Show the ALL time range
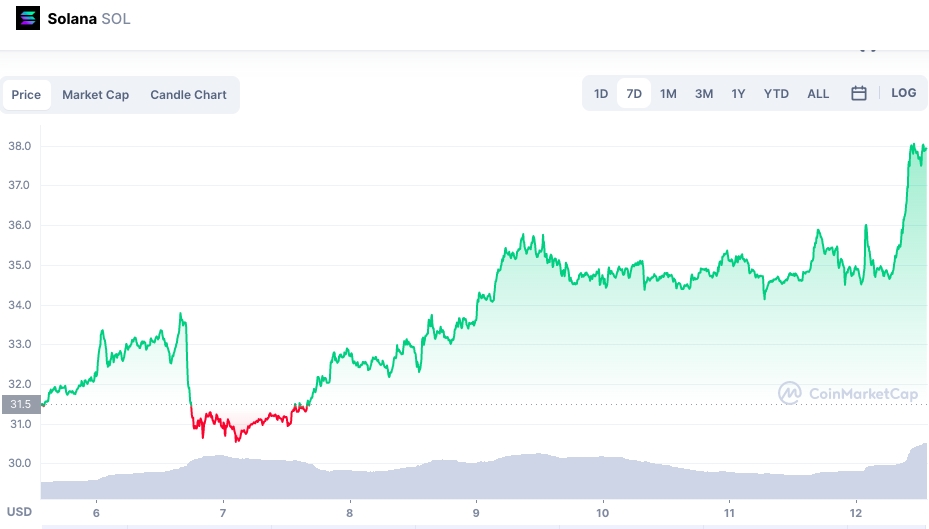The width and height of the screenshot is (929, 529). click(818, 94)
